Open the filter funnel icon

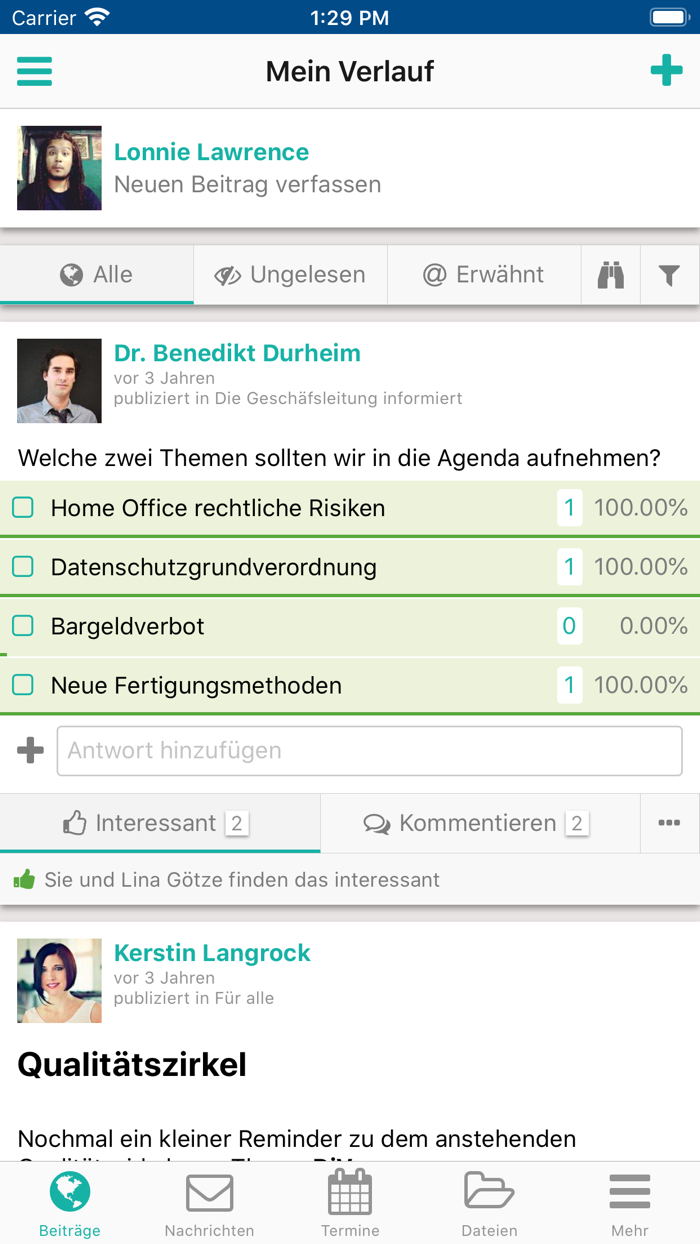[x=670, y=274]
